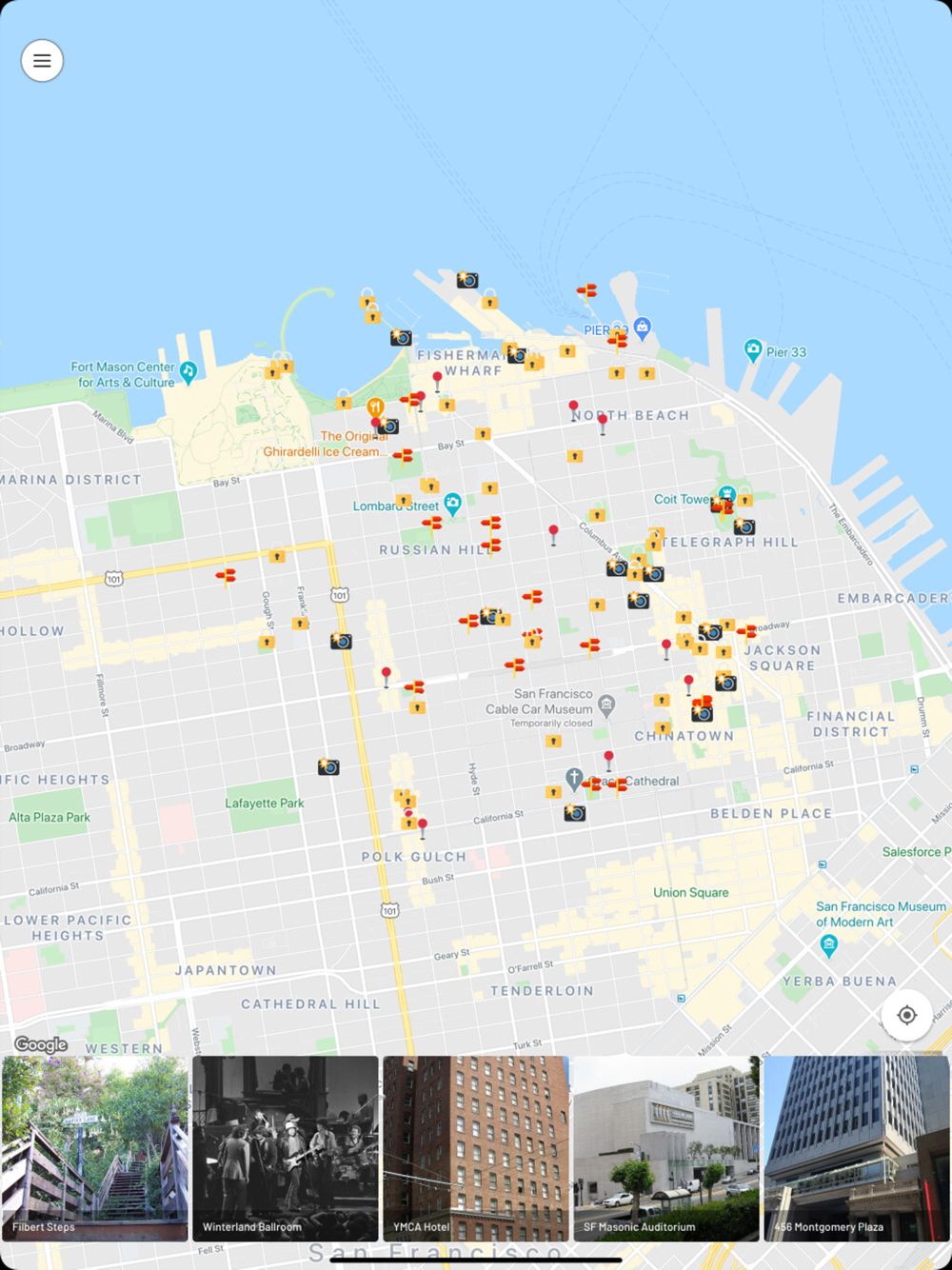Open the SF Masonic Auditorium thumbnail
The height and width of the screenshot is (1270, 952).
click(x=666, y=1148)
